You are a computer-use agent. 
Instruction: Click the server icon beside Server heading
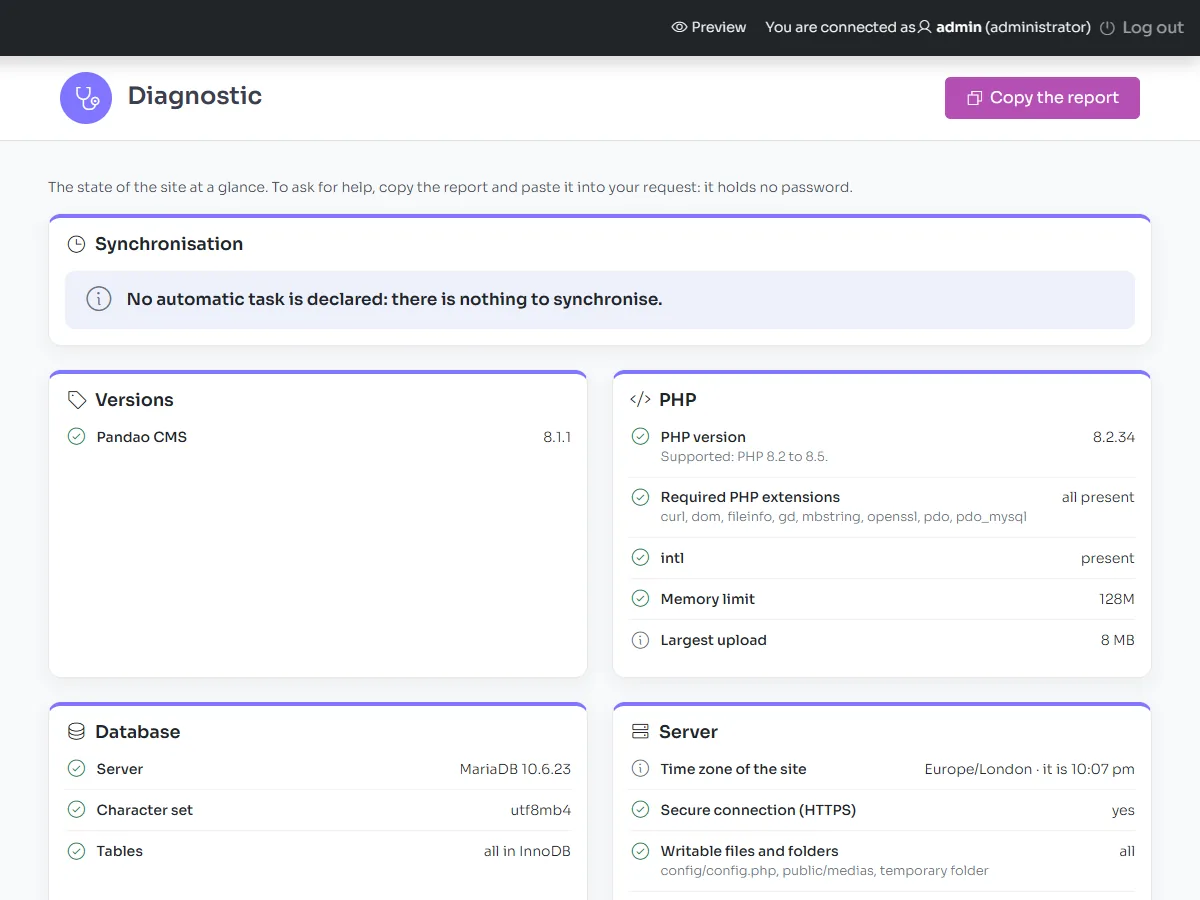pyautogui.click(x=640, y=732)
